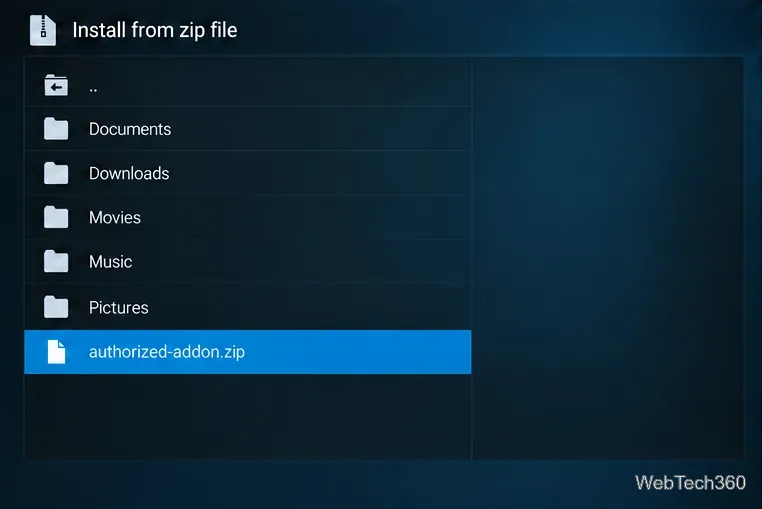Click the Documents folder icon
The width and height of the screenshot is (762, 509).
56,129
